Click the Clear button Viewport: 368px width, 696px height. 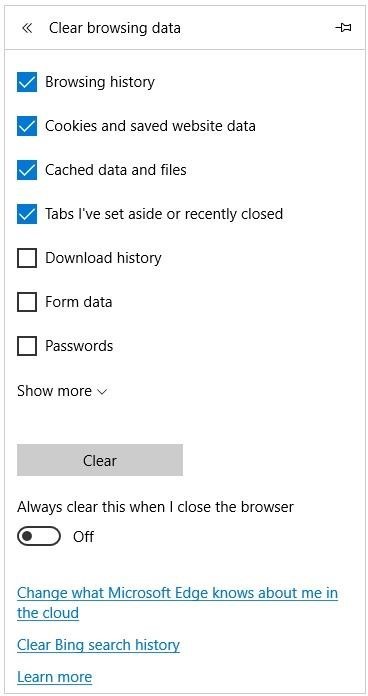[100, 460]
